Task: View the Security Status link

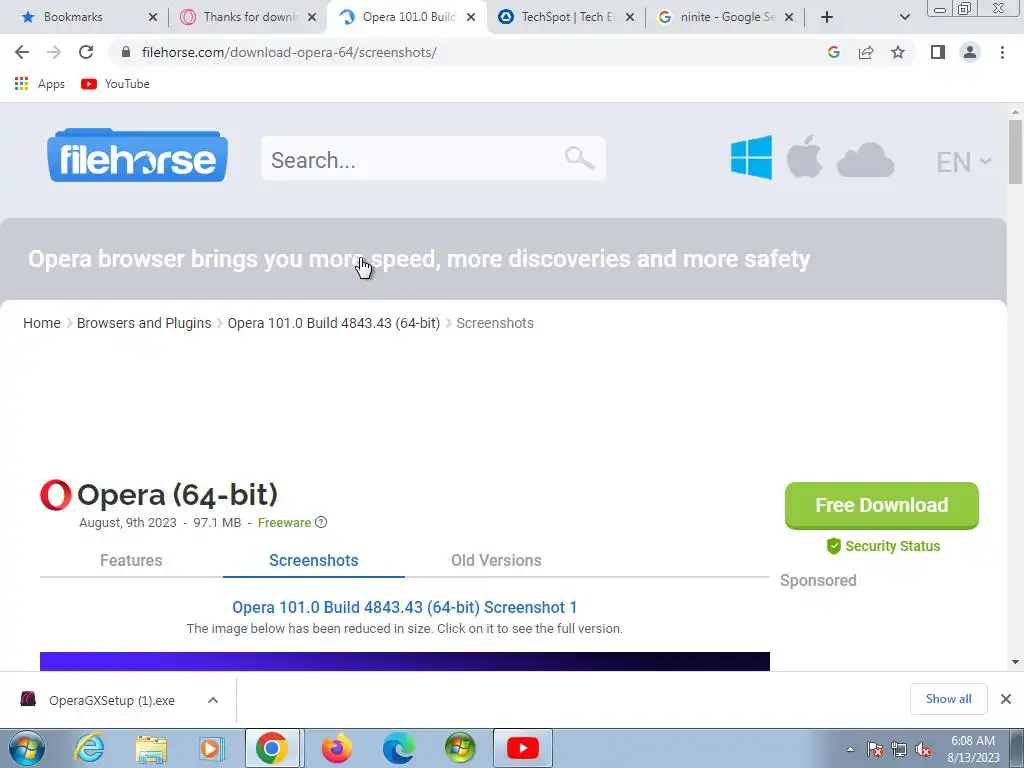Action: pyautogui.click(x=883, y=546)
